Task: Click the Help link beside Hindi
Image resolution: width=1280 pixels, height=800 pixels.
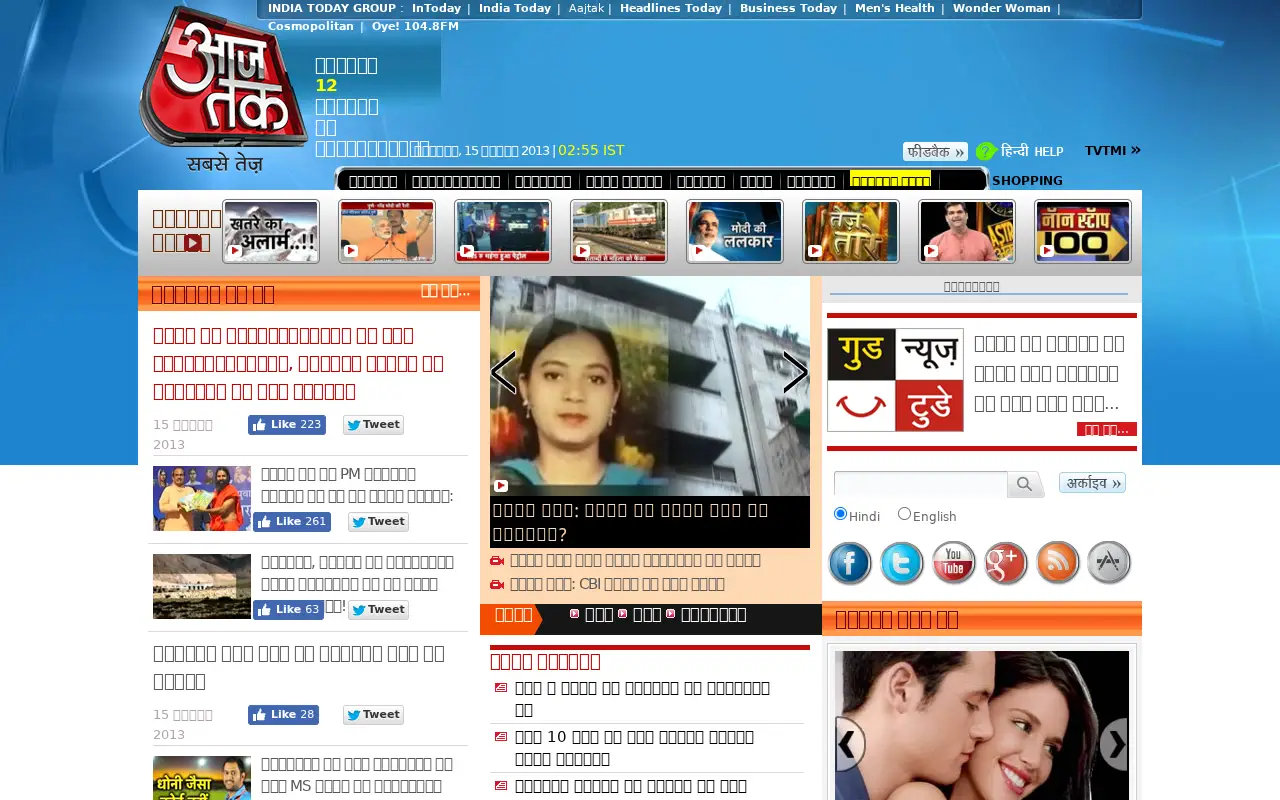Action: (x=1049, y=152)
